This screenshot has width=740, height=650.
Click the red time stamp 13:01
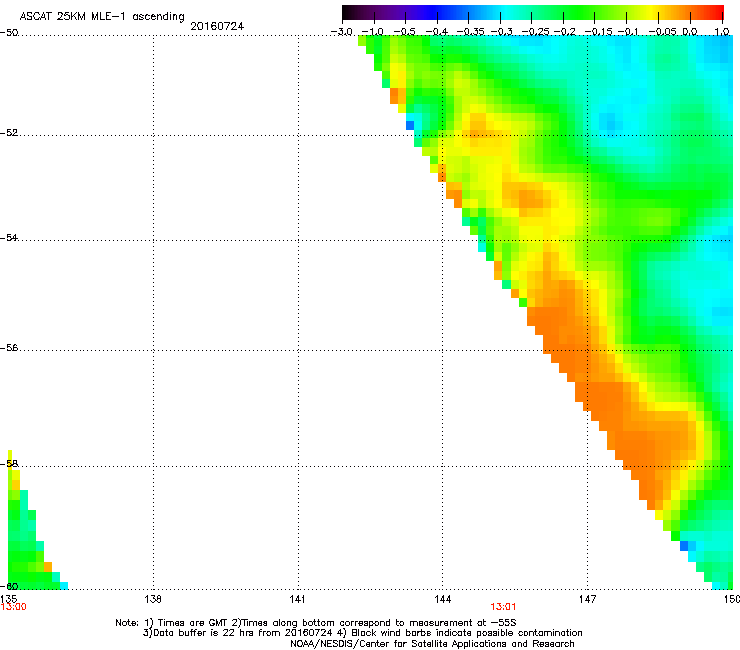(x=503, y=607)
